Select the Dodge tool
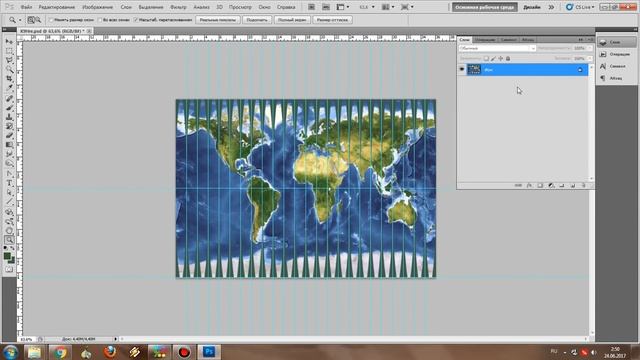 [9, 163]
